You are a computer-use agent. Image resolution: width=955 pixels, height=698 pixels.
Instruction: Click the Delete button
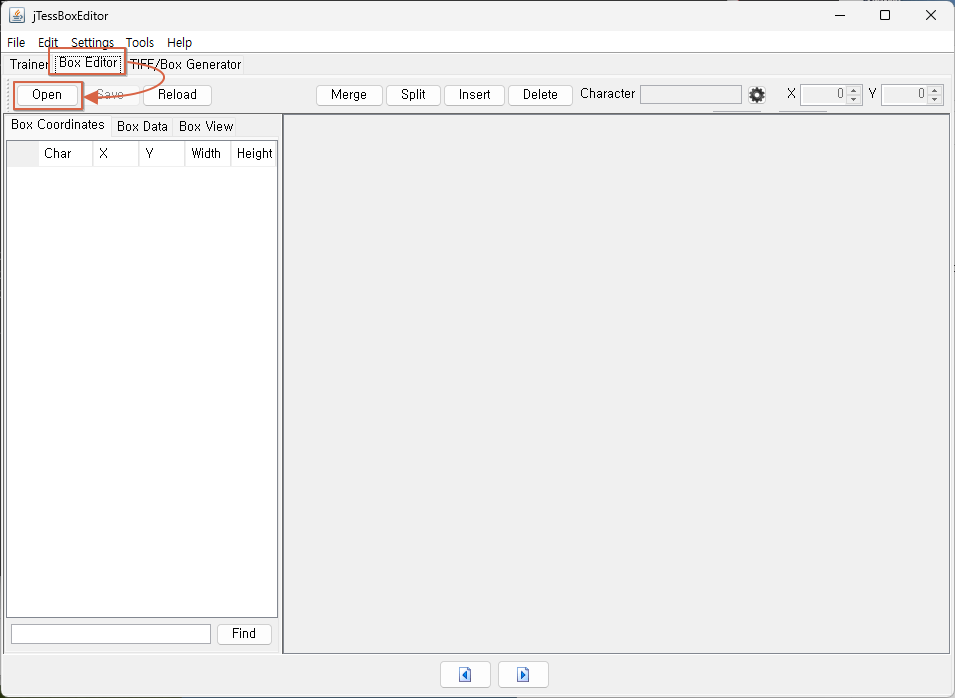[540, 95]
